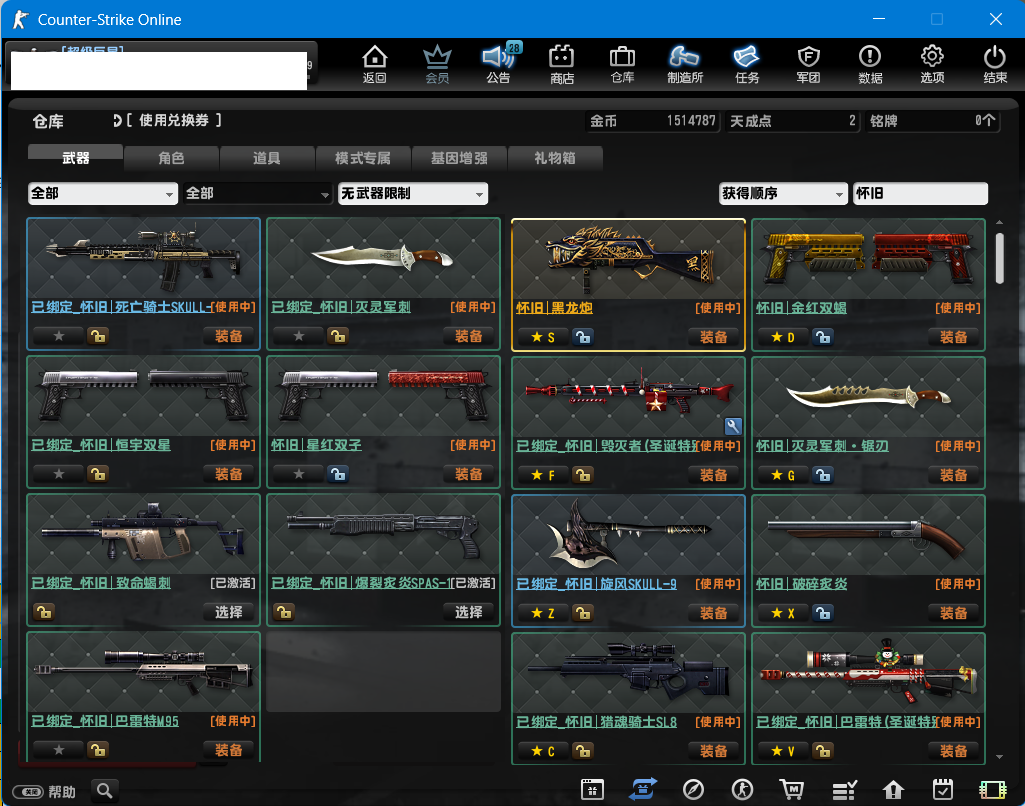Toggle favorite star on 恒宇双星 card
This screenshot has width=1025, height=806.
tap(59, 474)
